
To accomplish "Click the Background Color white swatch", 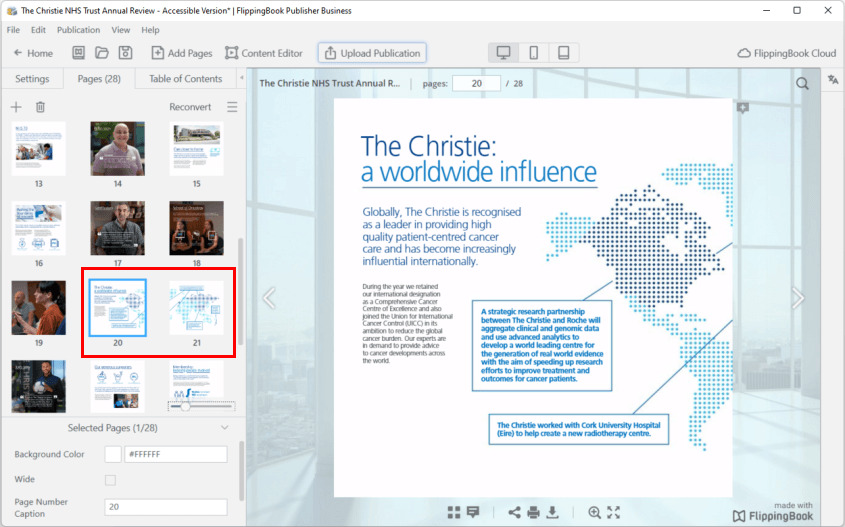I will (113, 454).
